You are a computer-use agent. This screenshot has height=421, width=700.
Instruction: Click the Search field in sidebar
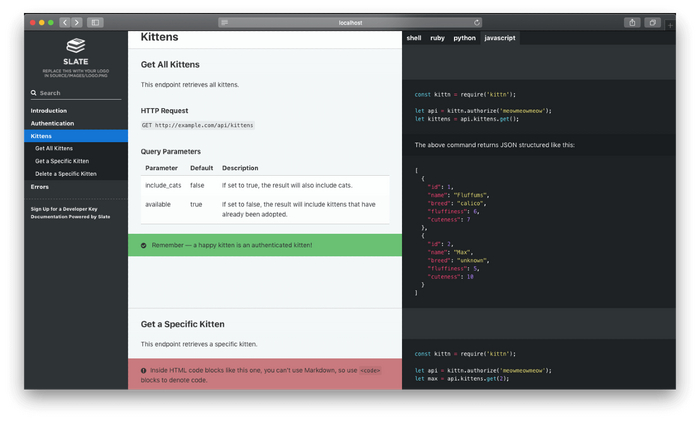(76, 93)
